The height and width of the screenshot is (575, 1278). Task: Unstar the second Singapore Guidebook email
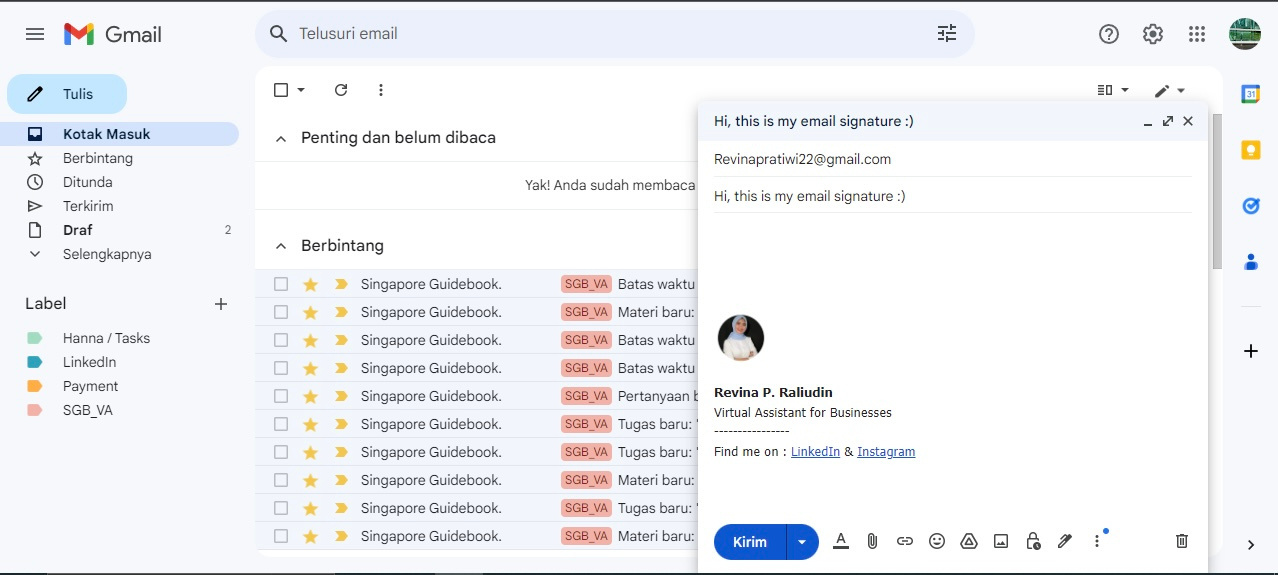pos(310,312)
